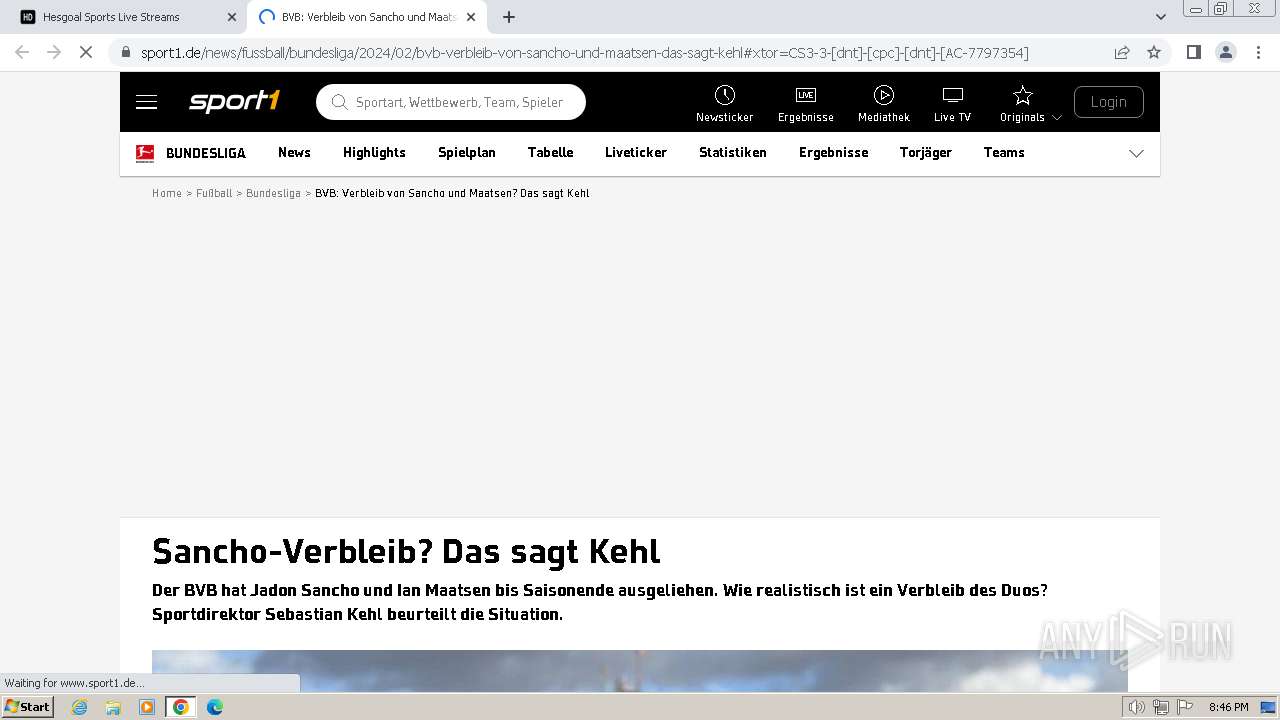Screen dimensions: 1280x720
Task: View site security lock info
Action: [x=126, y=52]
